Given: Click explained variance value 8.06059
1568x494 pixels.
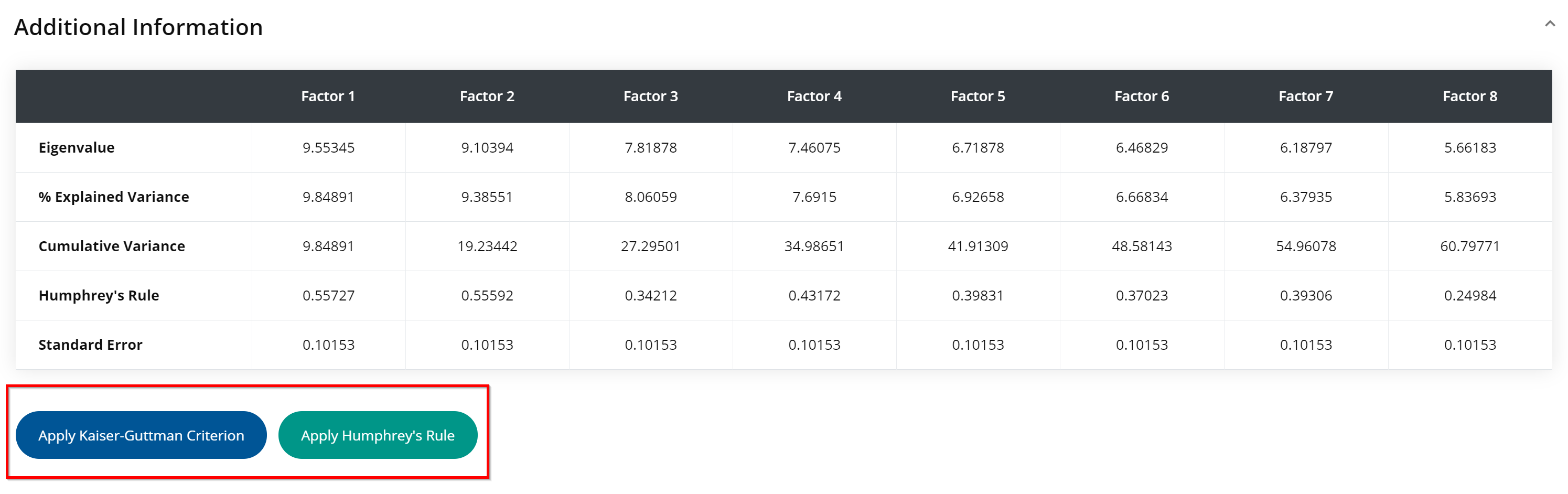Looking at the screenshot, I should (x=651, y=197).
